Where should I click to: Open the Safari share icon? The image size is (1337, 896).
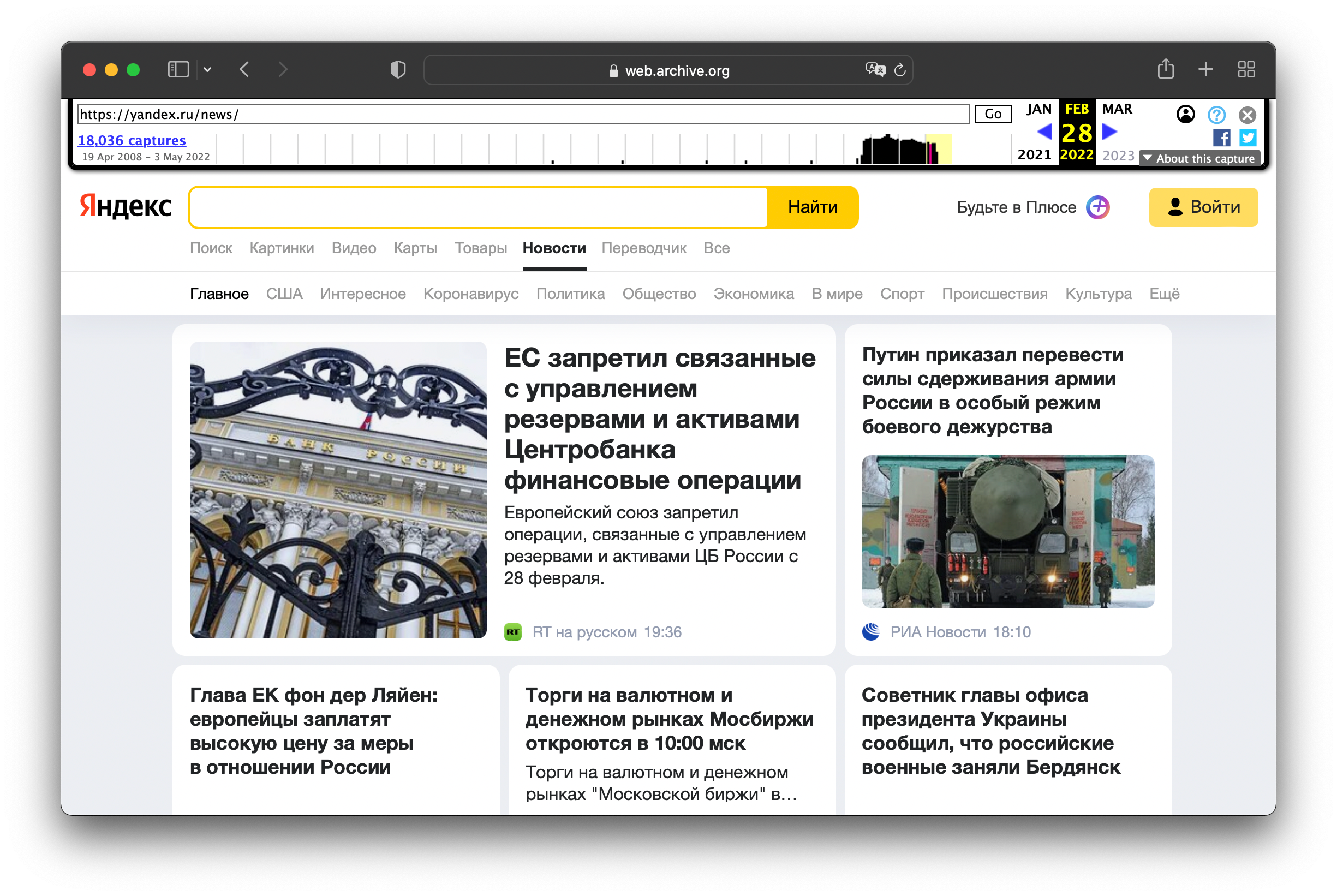(x=1166, y=70)
